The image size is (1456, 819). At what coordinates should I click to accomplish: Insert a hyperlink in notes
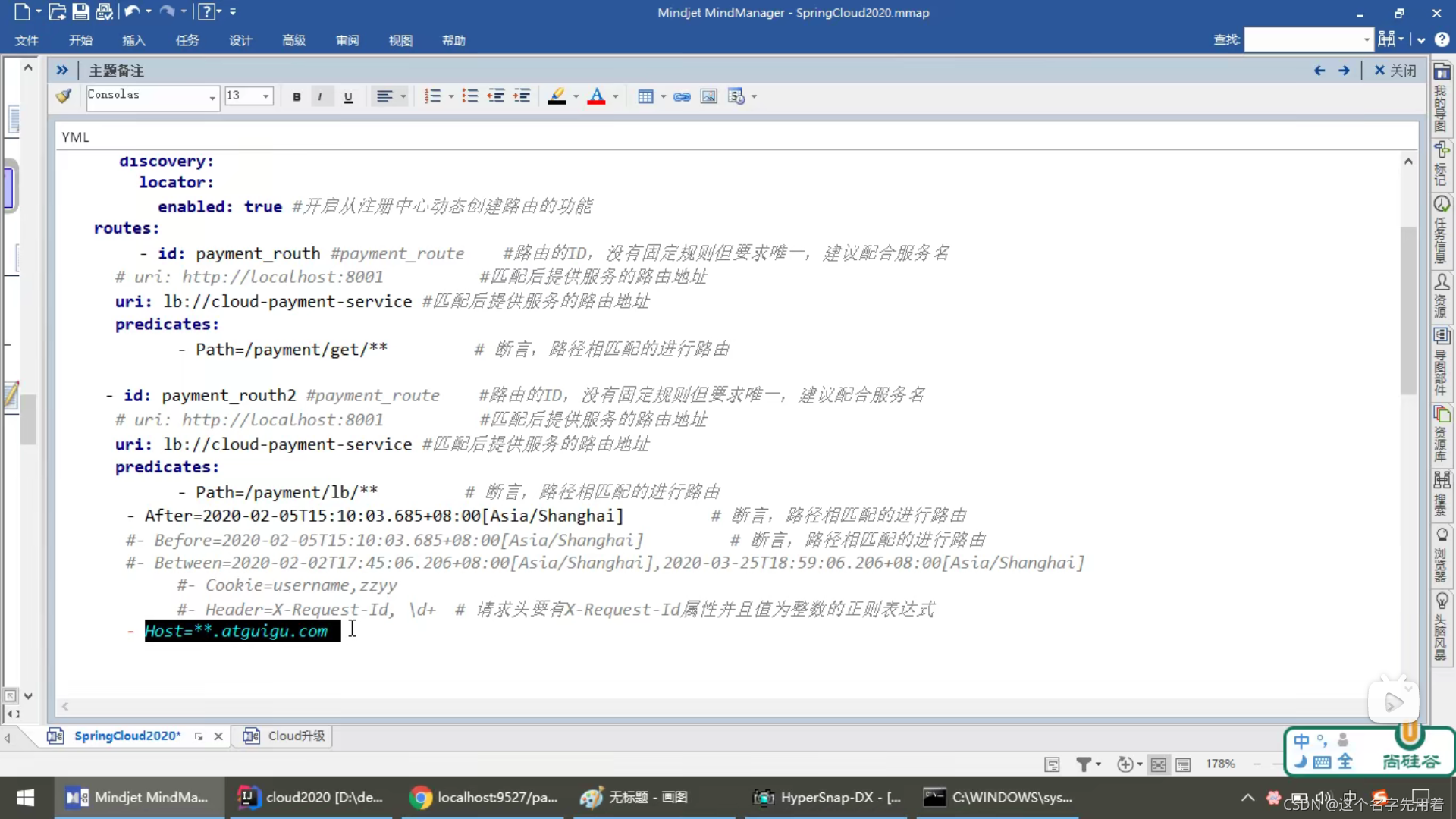click(x=682, y=96)
